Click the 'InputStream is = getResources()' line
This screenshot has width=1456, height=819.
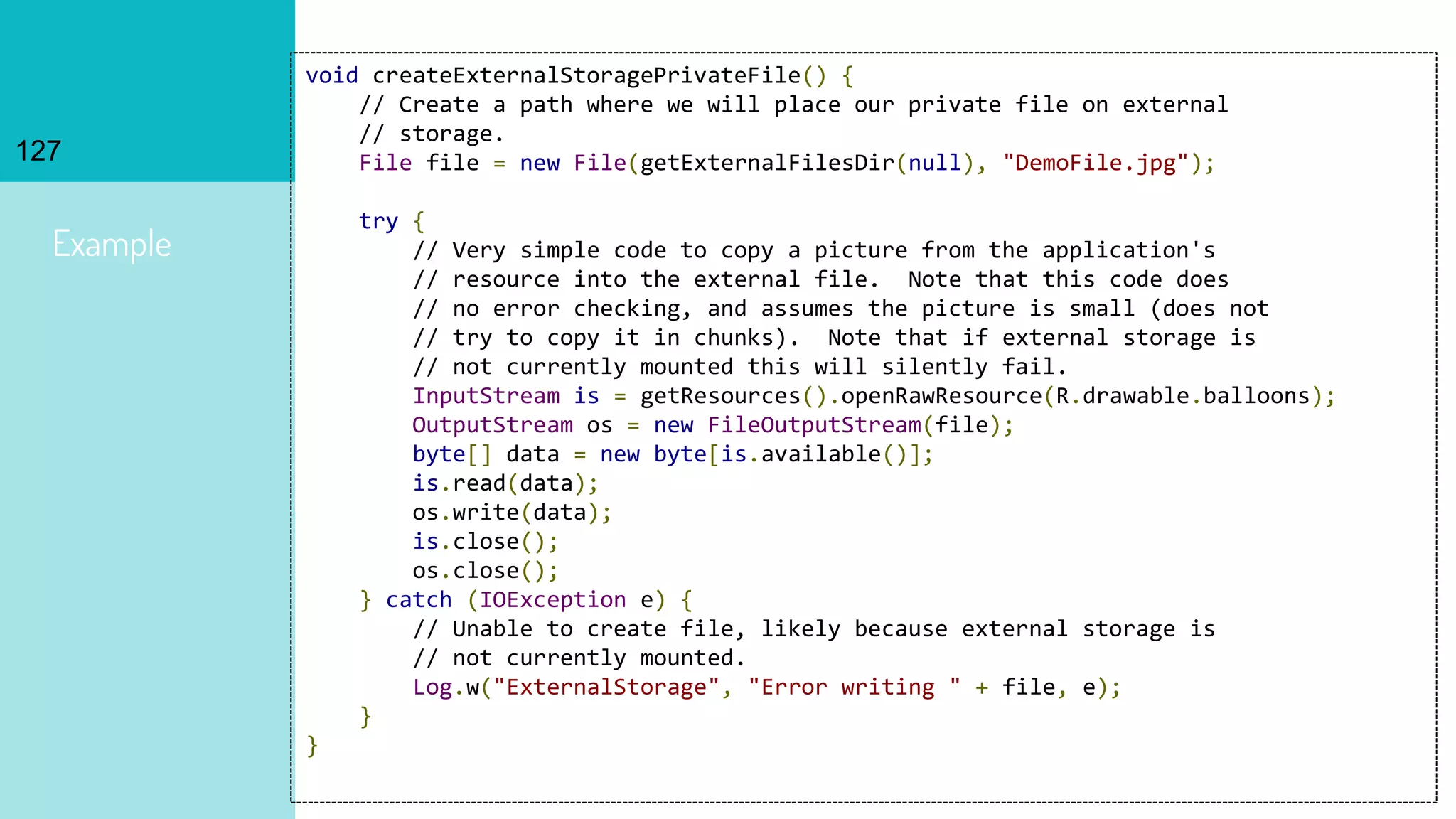point(874,396)
